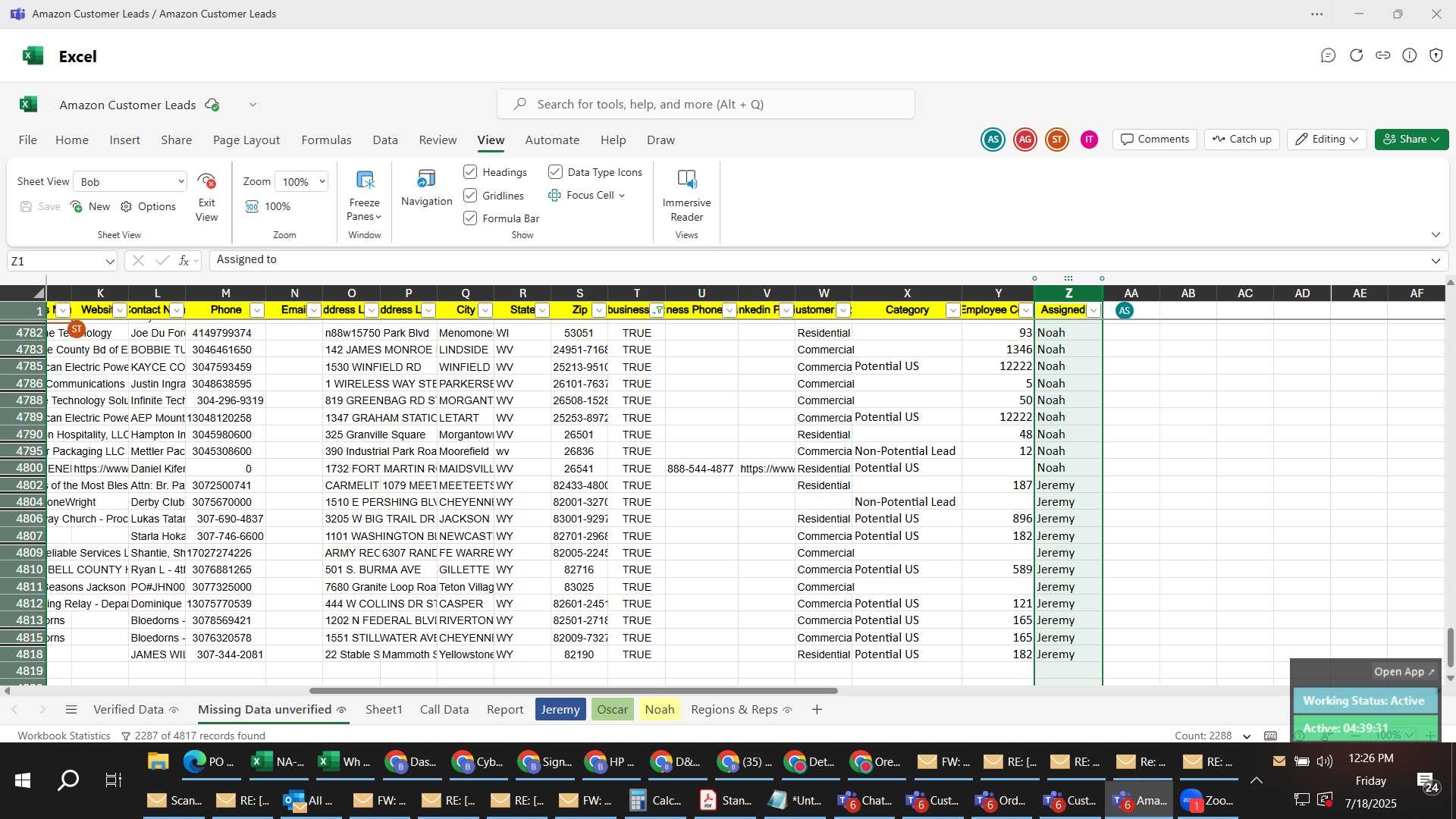Toggle the Headings checkbox
This screenshot has height=819, width=1456.
(470, 172)
